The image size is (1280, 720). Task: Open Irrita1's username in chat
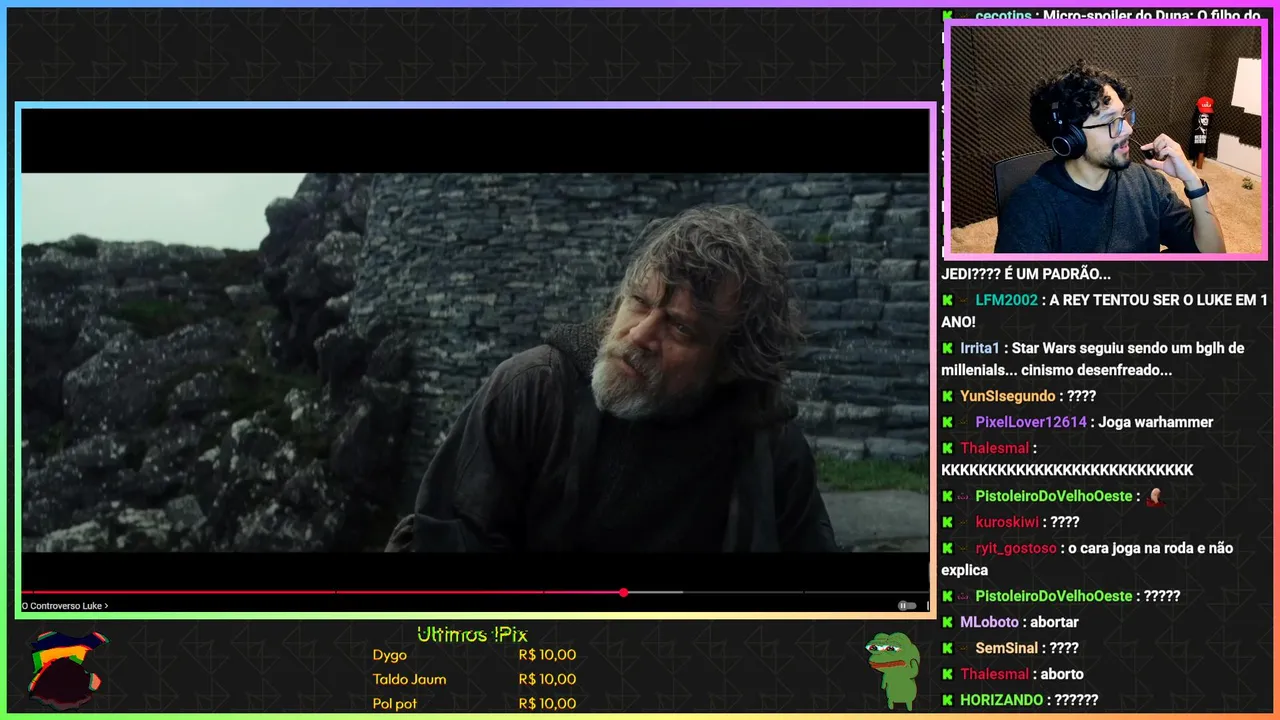pyautogui.click(x=980, y=348)
